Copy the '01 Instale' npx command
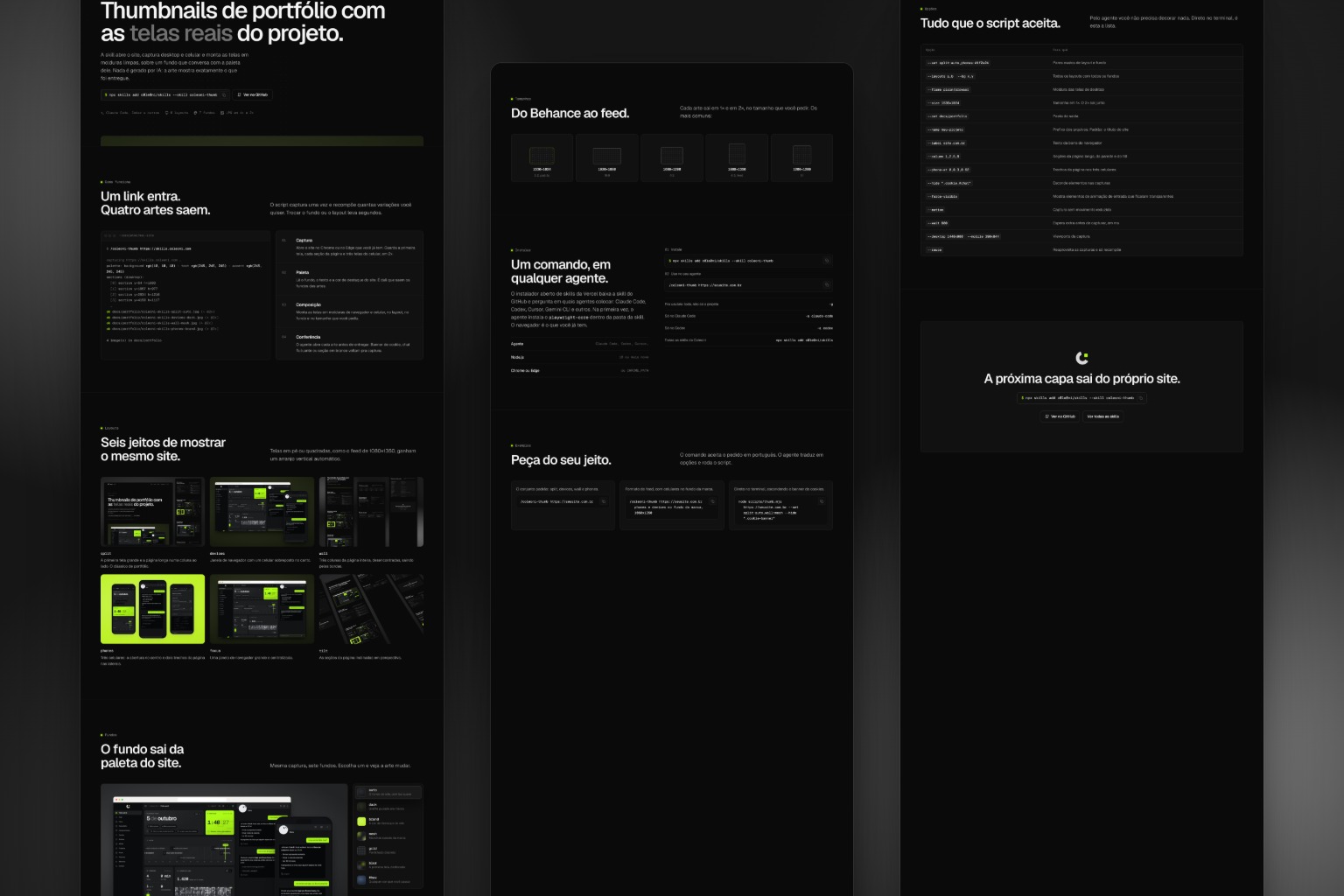 (x=826, y=261)
